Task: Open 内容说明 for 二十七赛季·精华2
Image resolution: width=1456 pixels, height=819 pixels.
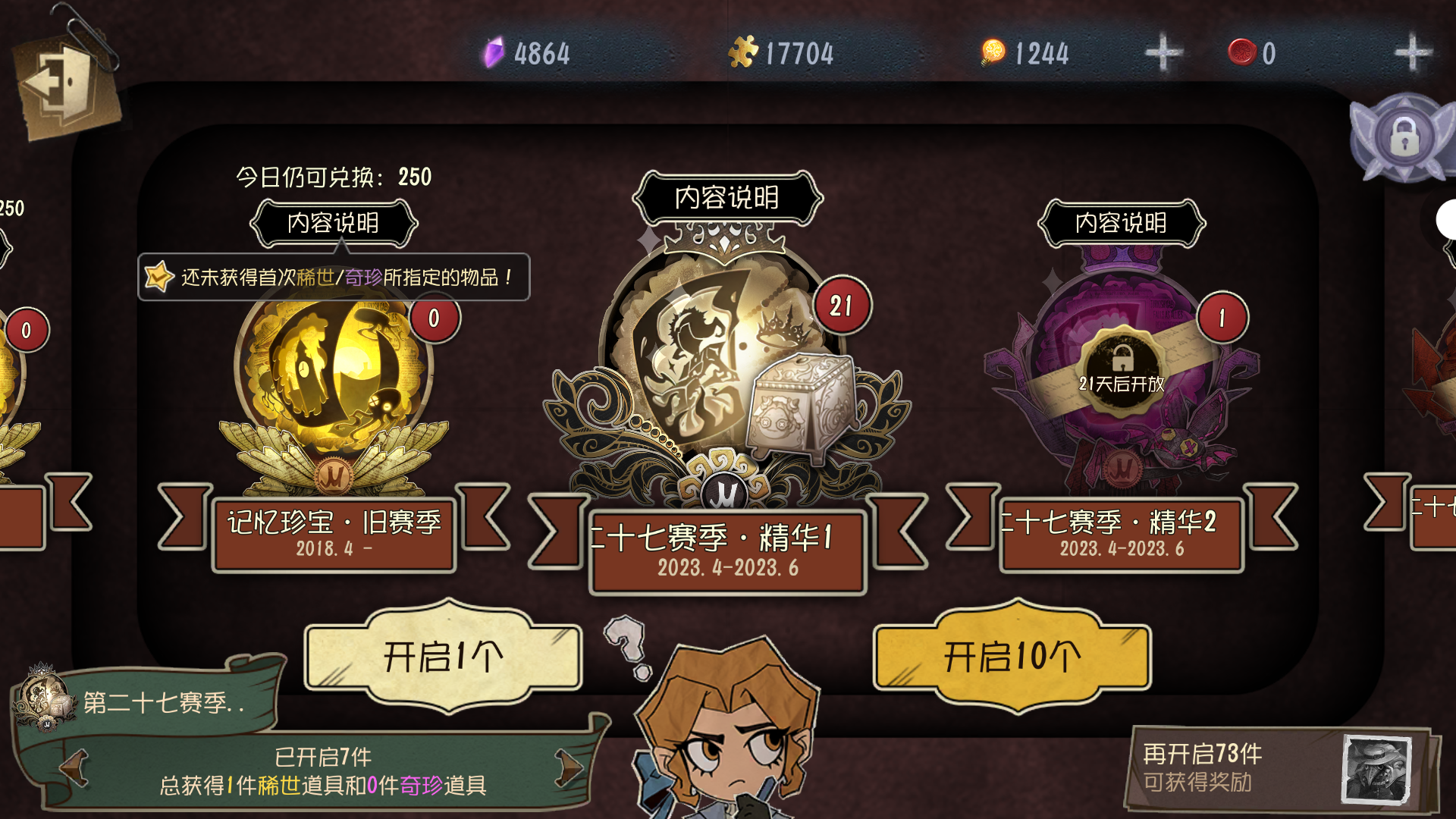Action: coord(1121,223)
